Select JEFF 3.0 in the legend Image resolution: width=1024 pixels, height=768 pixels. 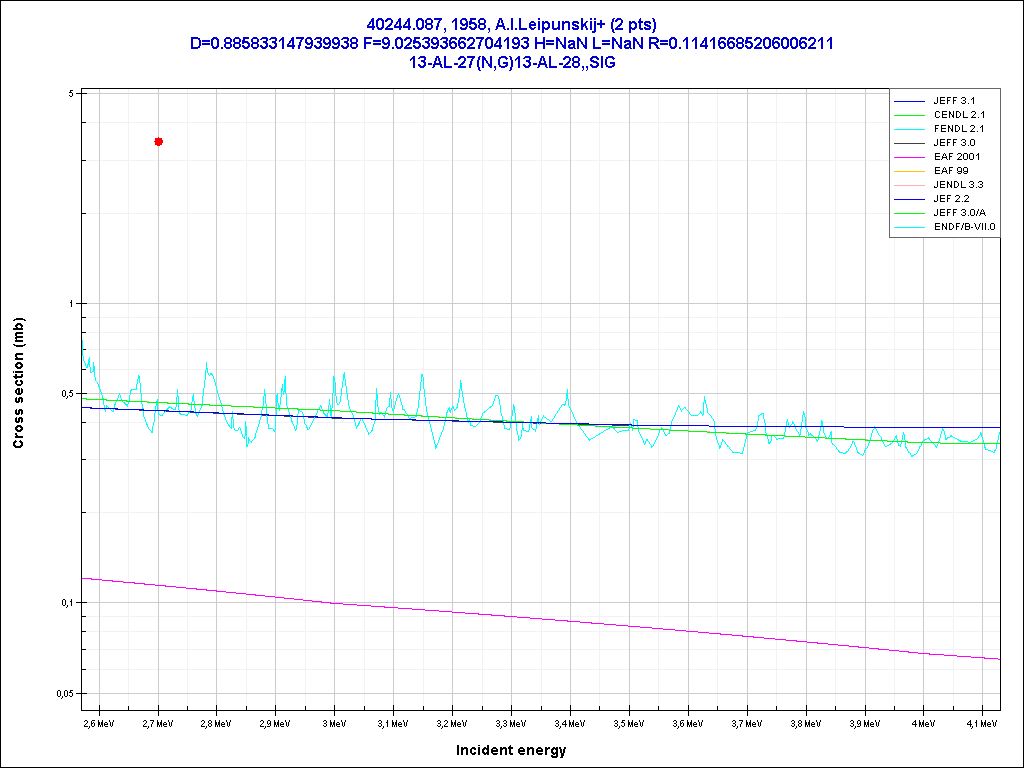point(953,143)
